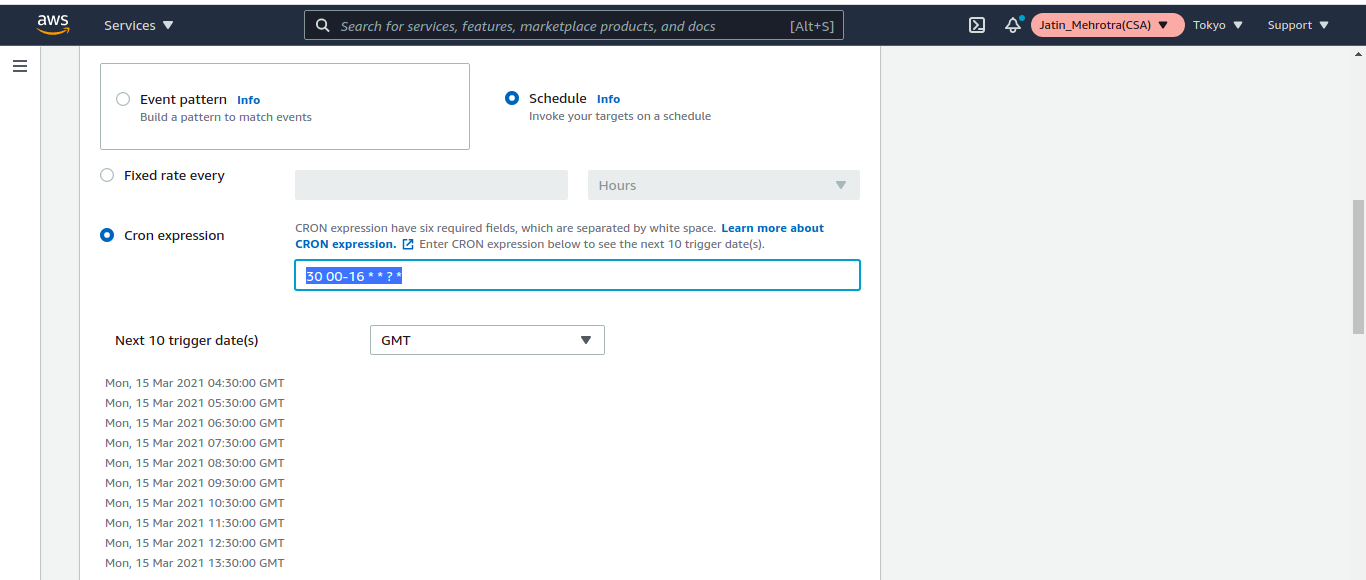Open the Services menu
This screenshot has height=580, width=1366.
(138, 24)
